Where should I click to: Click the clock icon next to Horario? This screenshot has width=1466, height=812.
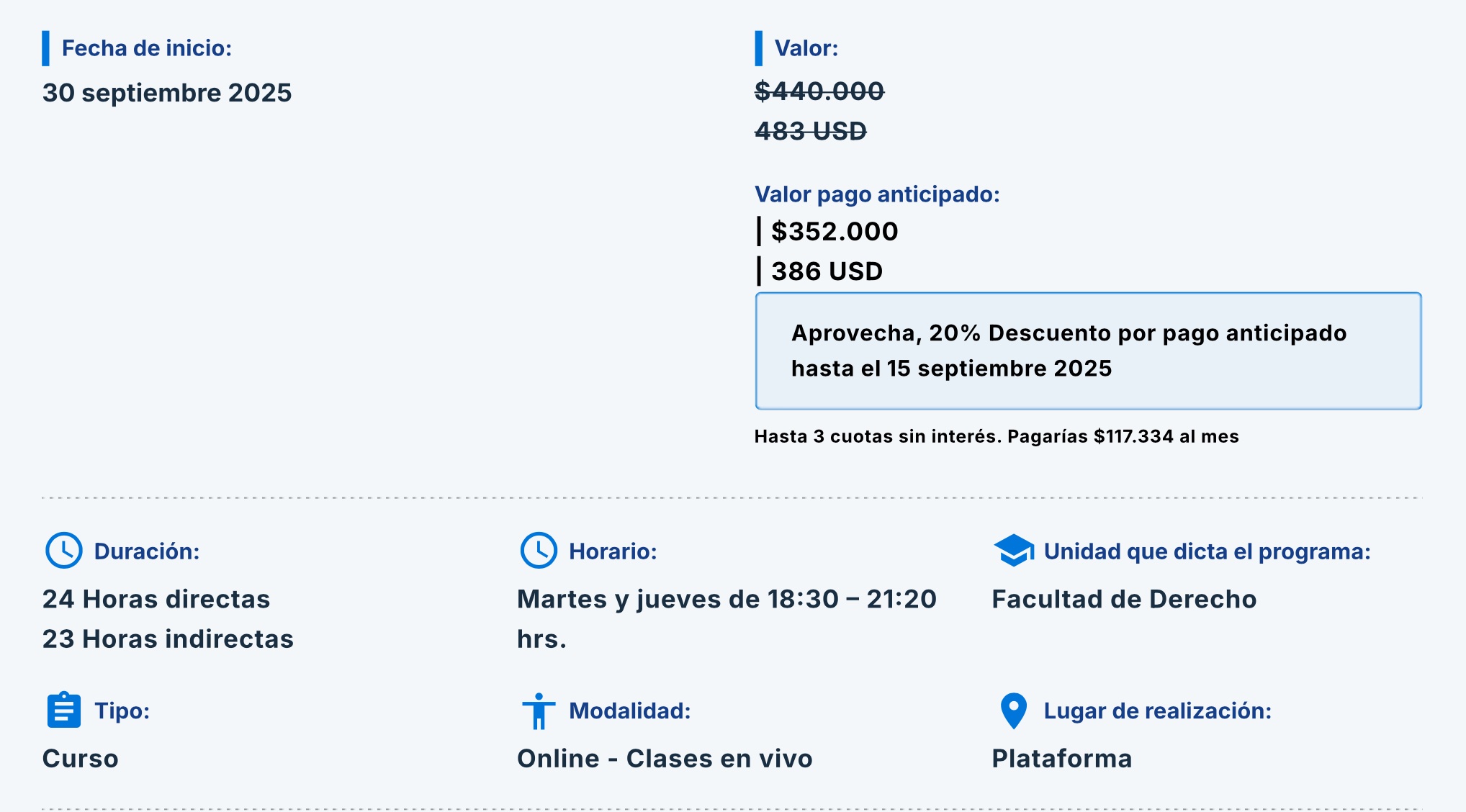click(539, 551)
